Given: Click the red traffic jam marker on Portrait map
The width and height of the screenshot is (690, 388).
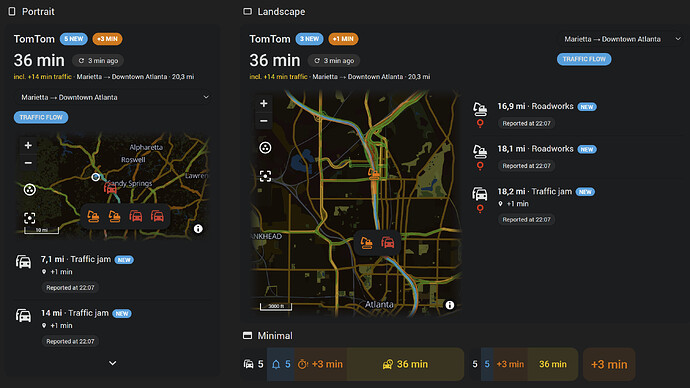Looking at the screenshot, I should 110,189.
